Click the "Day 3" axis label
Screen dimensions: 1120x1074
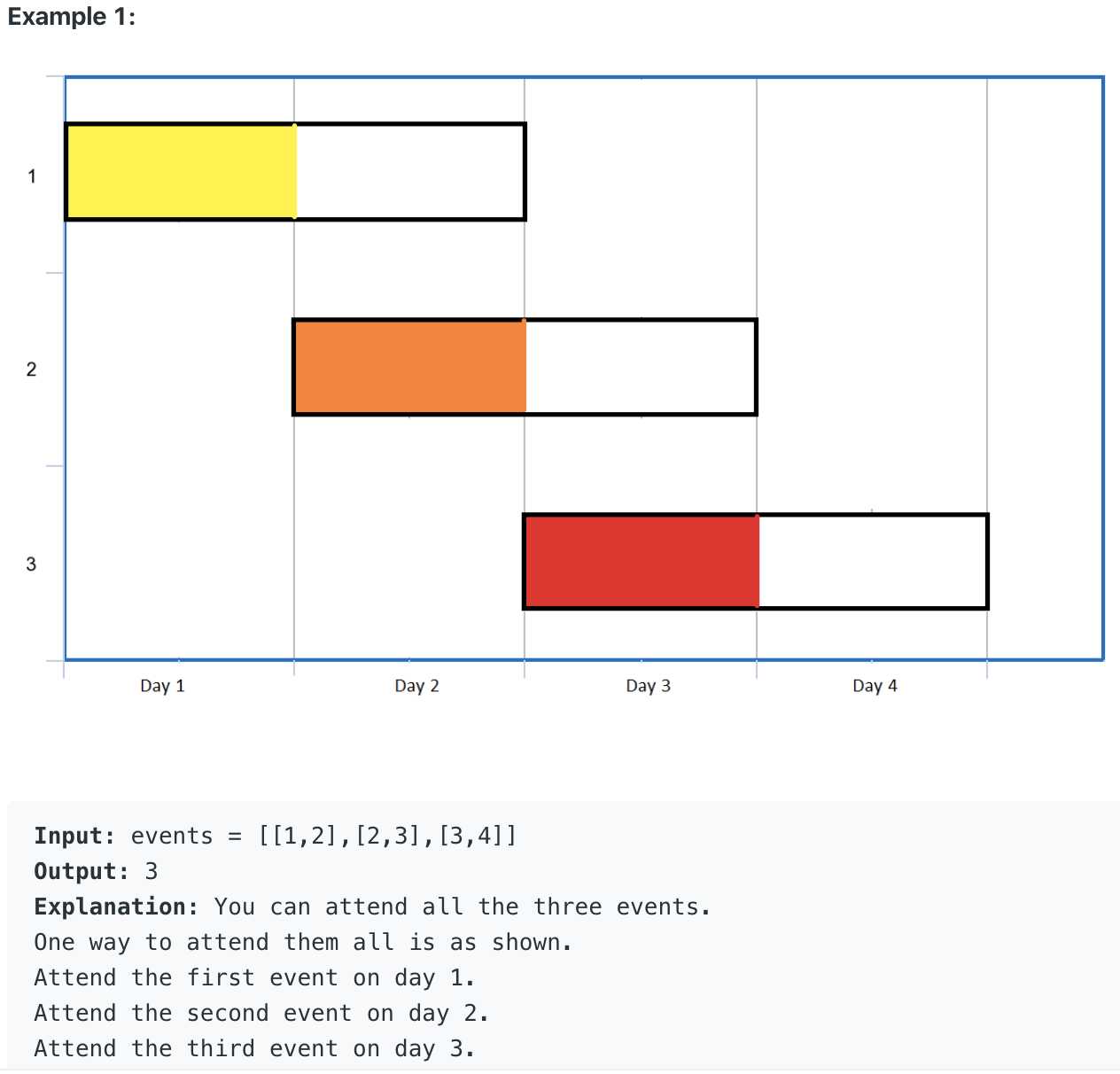[x=648, y=686]
